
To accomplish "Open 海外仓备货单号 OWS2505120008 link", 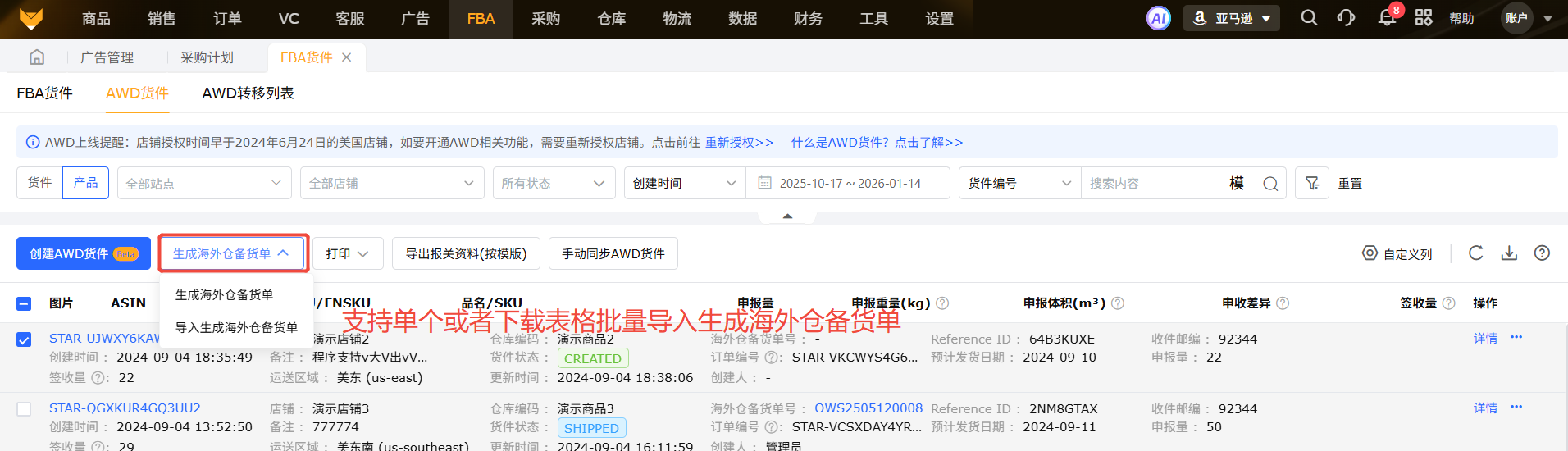I will (x=868, y=408).
